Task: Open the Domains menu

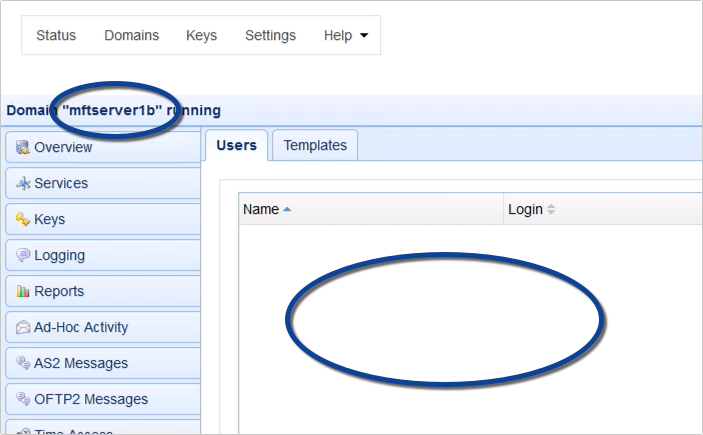Action: point(131,36)
